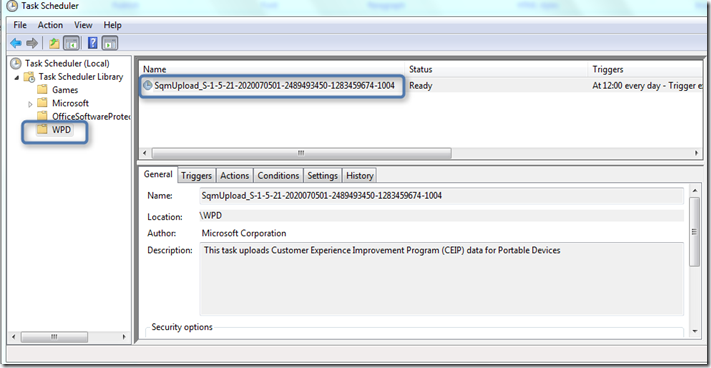Select the Games folder label
The width and height of the screenshot is (711, 368).
click(x=65, y=90)
